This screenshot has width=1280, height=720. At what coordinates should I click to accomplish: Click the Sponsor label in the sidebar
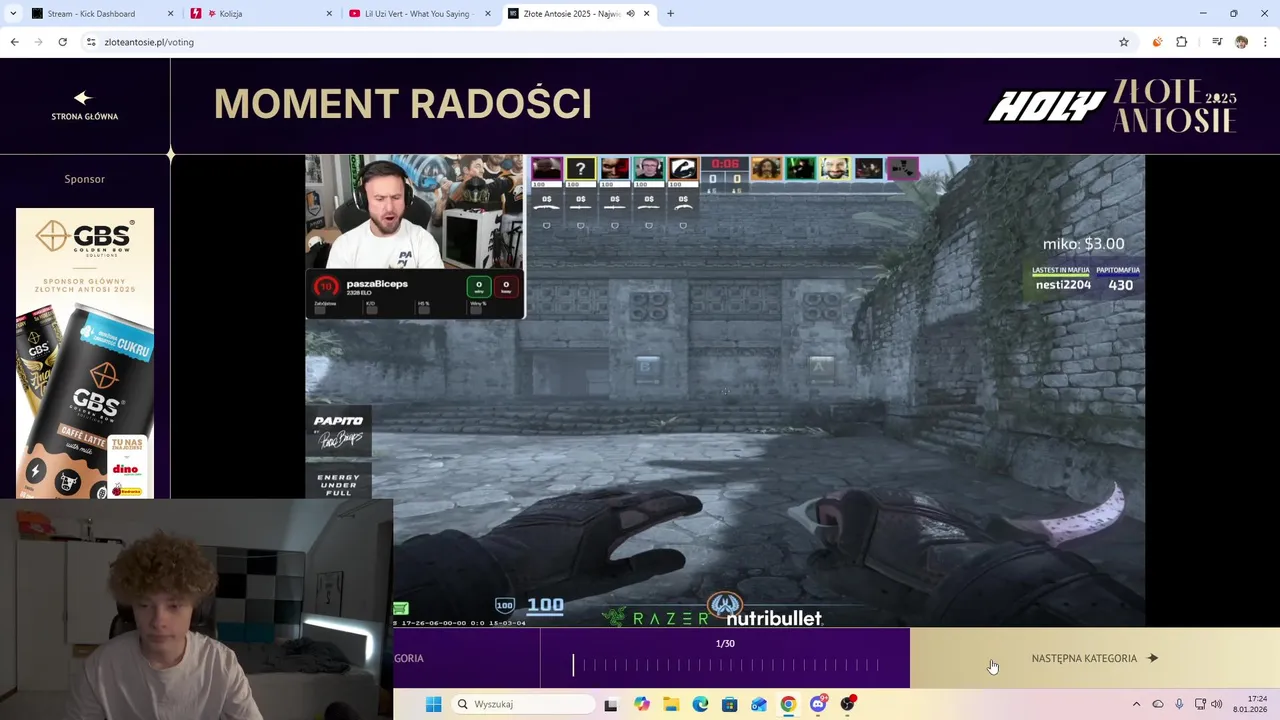point(84,179)
